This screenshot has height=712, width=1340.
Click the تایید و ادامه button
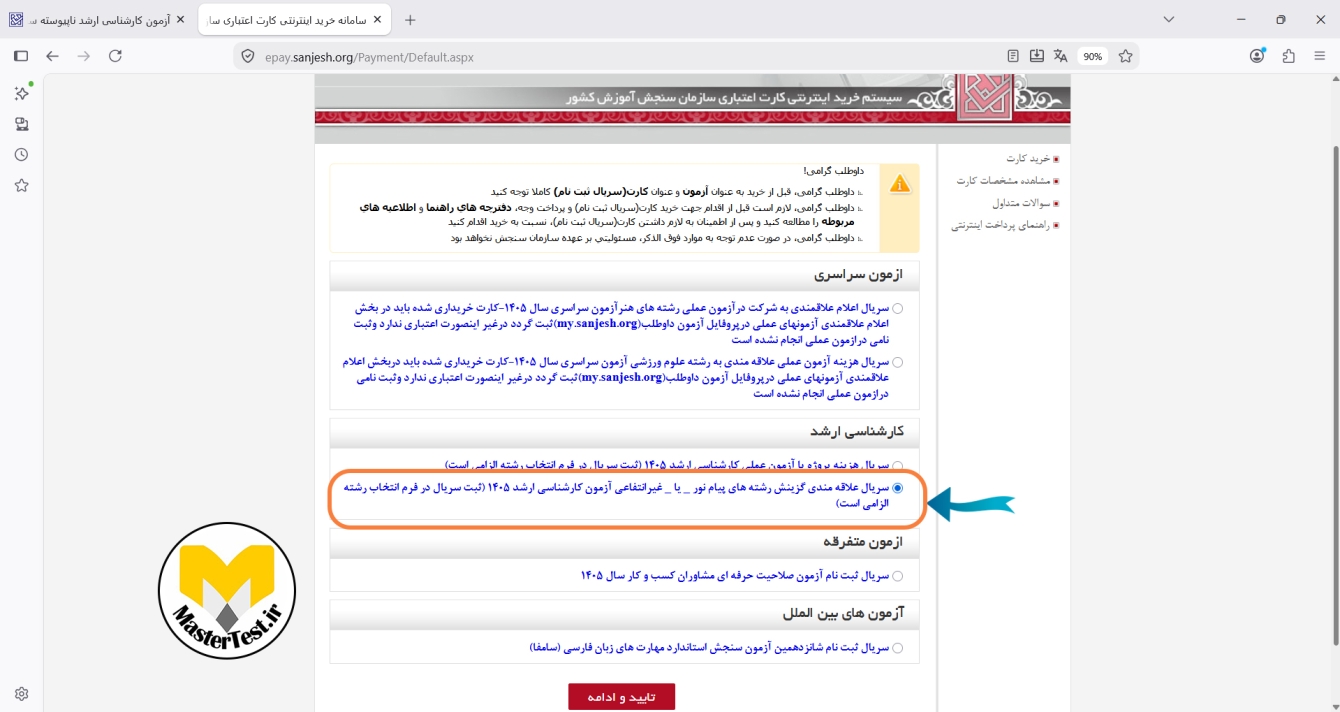[622, 697]
